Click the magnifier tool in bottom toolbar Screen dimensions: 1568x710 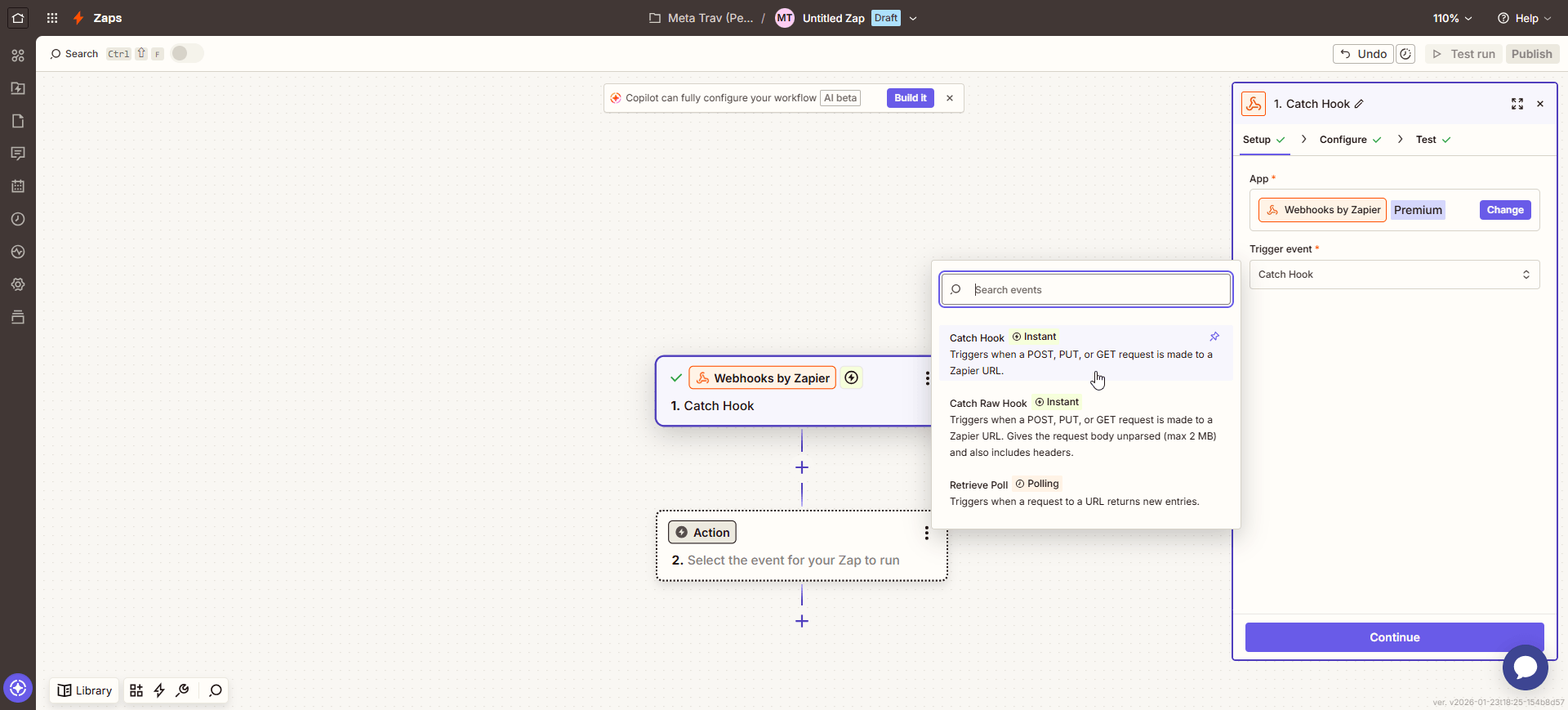[216, 690]
